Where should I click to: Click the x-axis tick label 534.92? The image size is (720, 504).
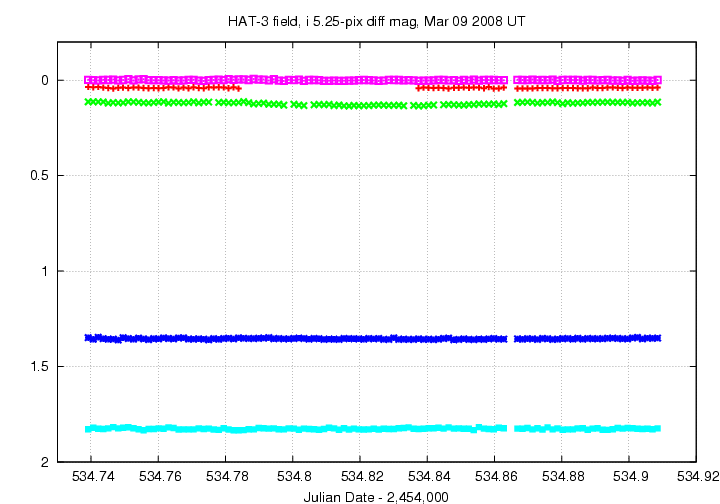pyautogui.click(x=698, y=476)
